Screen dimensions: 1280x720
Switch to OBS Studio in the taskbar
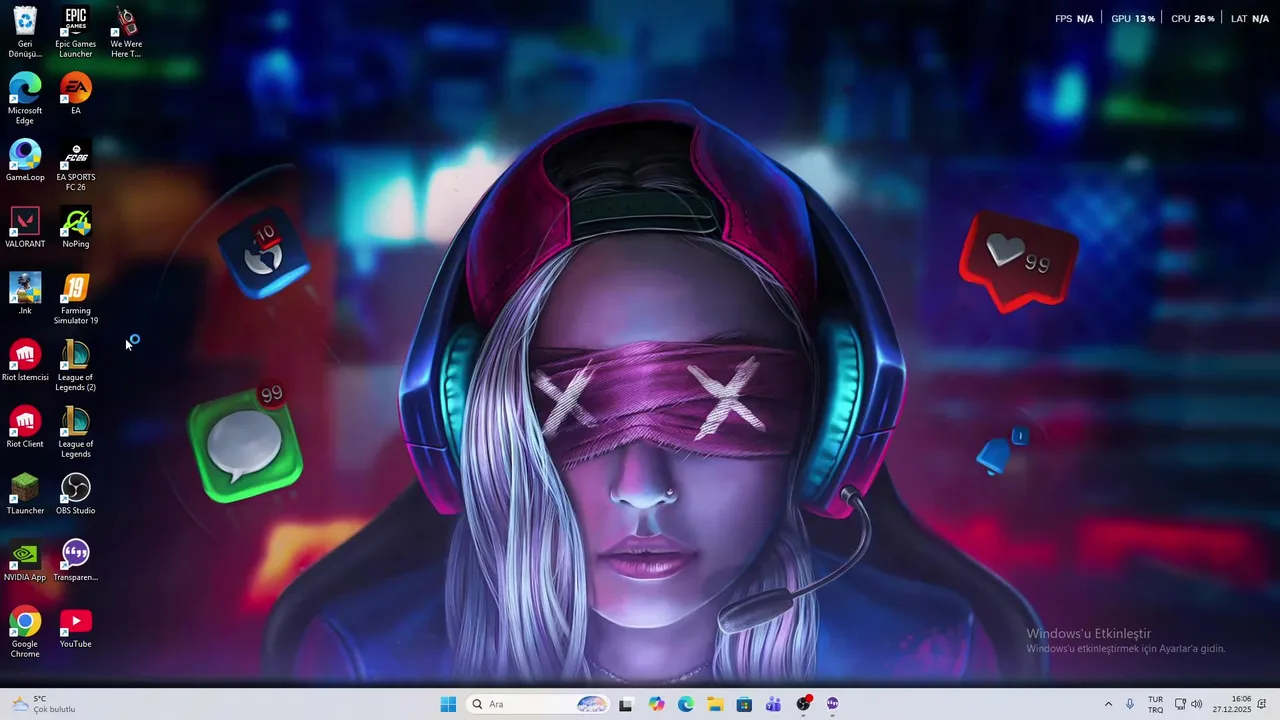[x=803, y=704]
